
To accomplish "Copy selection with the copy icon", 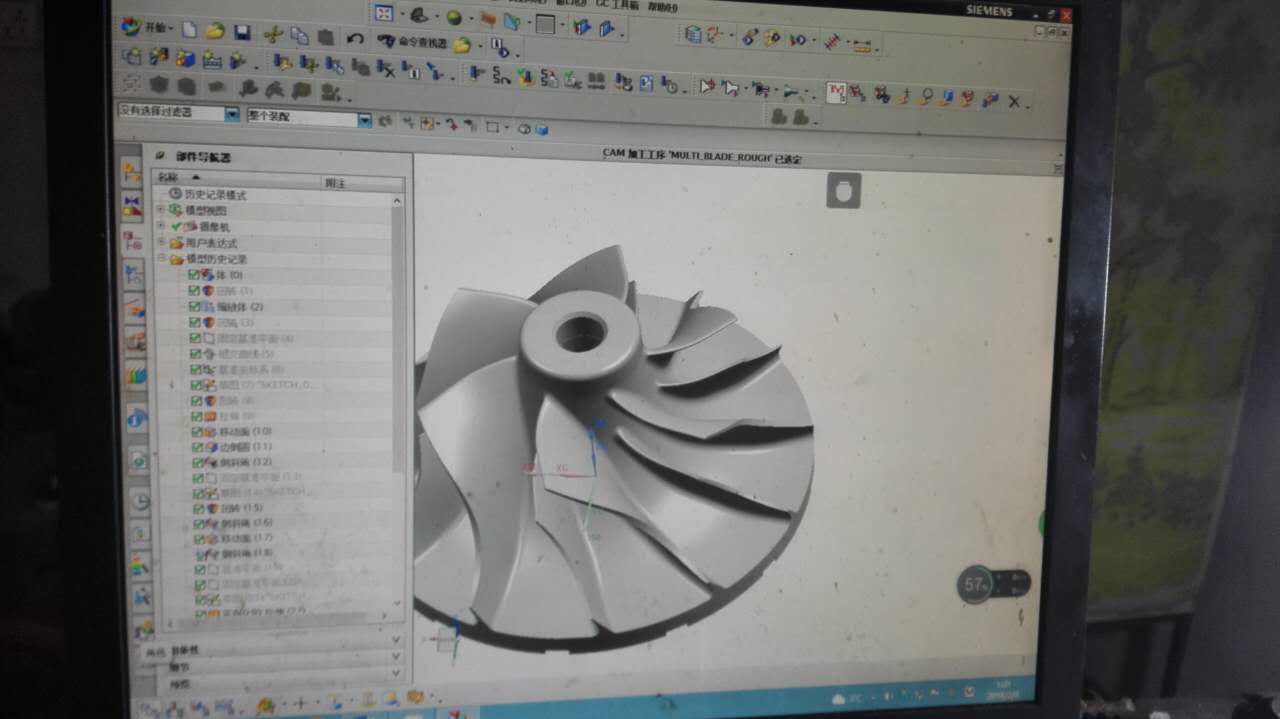I will pos(299,35).
